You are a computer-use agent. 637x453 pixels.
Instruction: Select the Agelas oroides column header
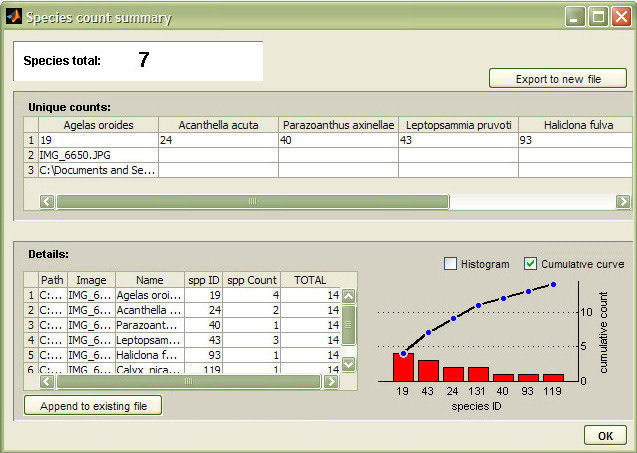point(98,125)
